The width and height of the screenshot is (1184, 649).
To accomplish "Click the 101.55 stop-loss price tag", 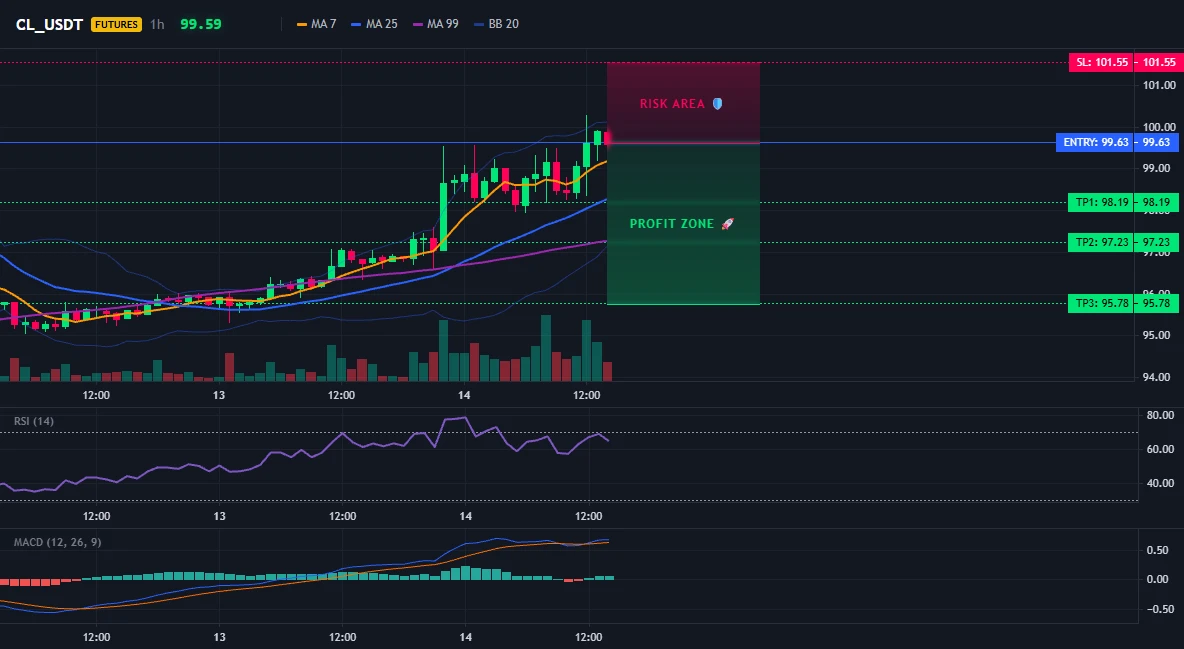I will click(x=1159, y=63).
